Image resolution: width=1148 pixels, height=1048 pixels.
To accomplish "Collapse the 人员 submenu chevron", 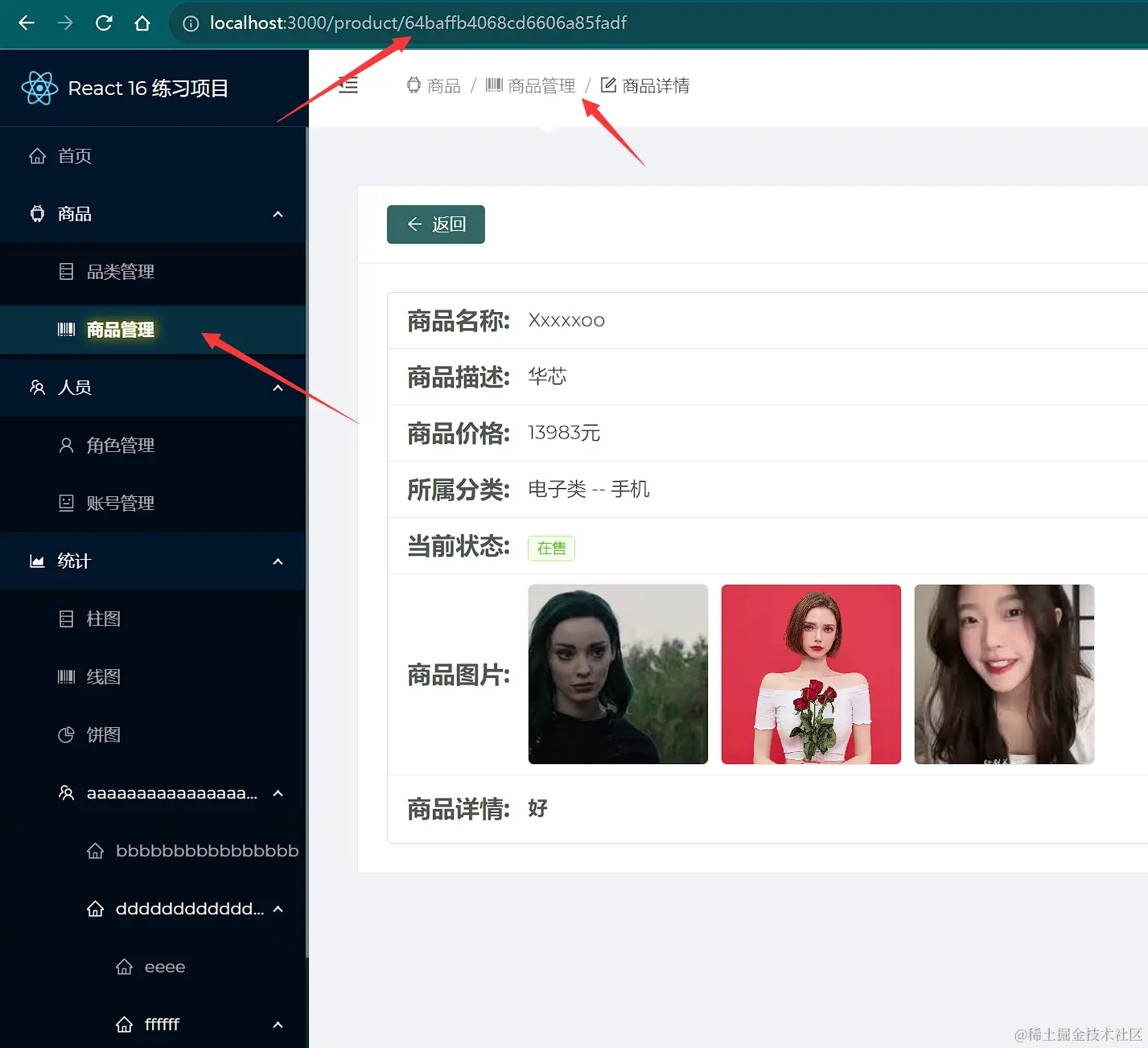I will pos(278,388).
